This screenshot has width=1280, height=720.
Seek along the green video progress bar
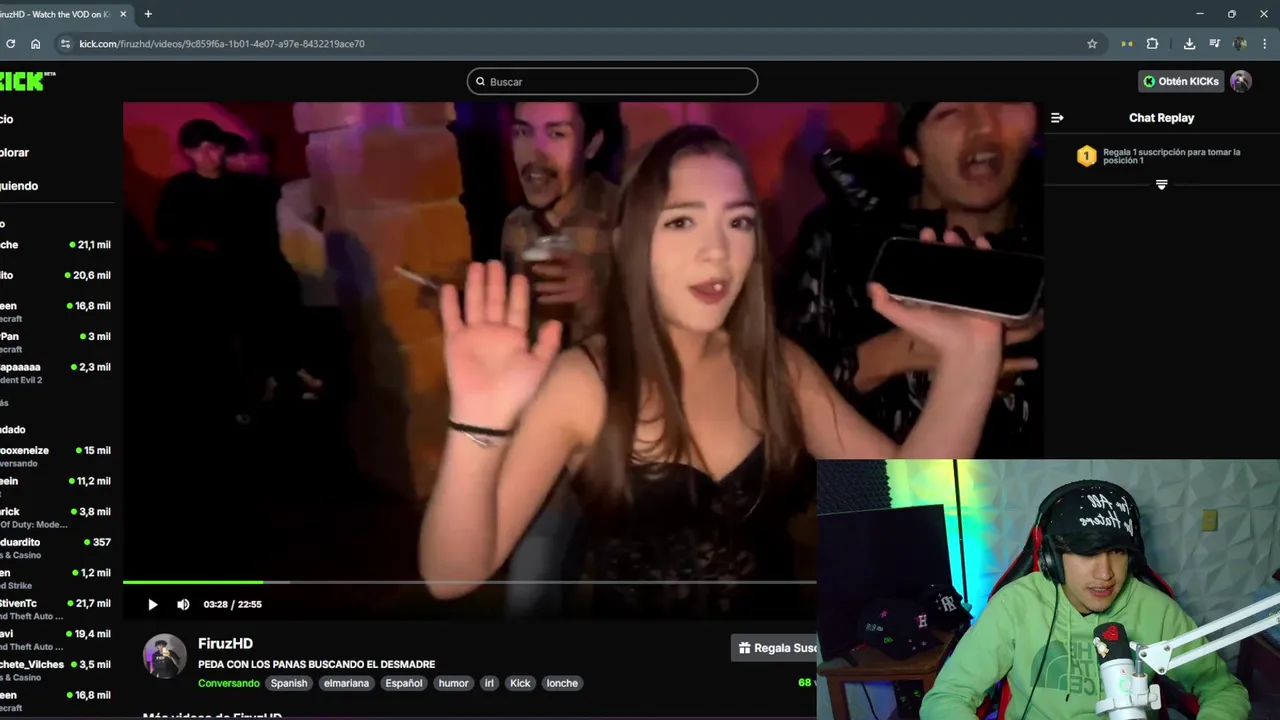click(470, 582)
